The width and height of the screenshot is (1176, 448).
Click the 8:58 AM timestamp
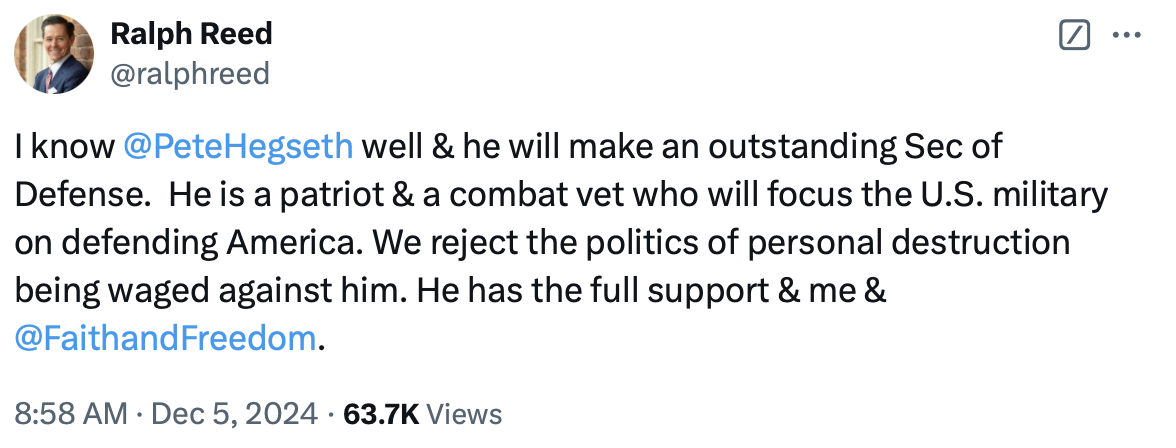(70, 414)
